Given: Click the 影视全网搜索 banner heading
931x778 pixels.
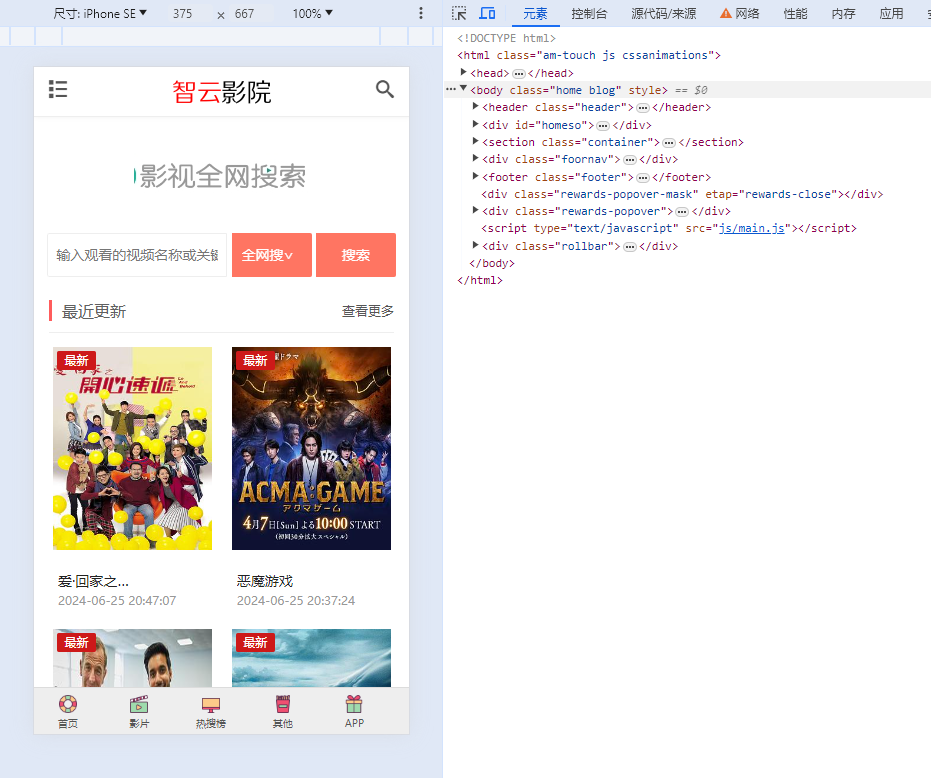Looking at the screenshot, I should click(221, 176).
